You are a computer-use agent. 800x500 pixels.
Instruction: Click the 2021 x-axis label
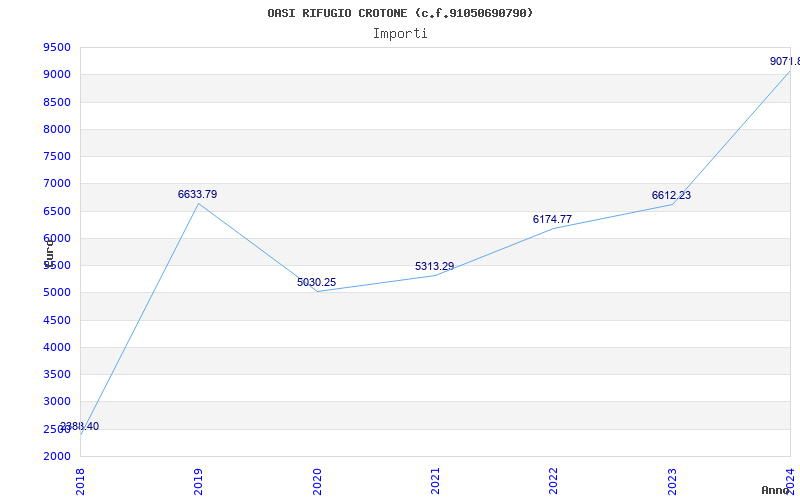(x=435, y=481)
